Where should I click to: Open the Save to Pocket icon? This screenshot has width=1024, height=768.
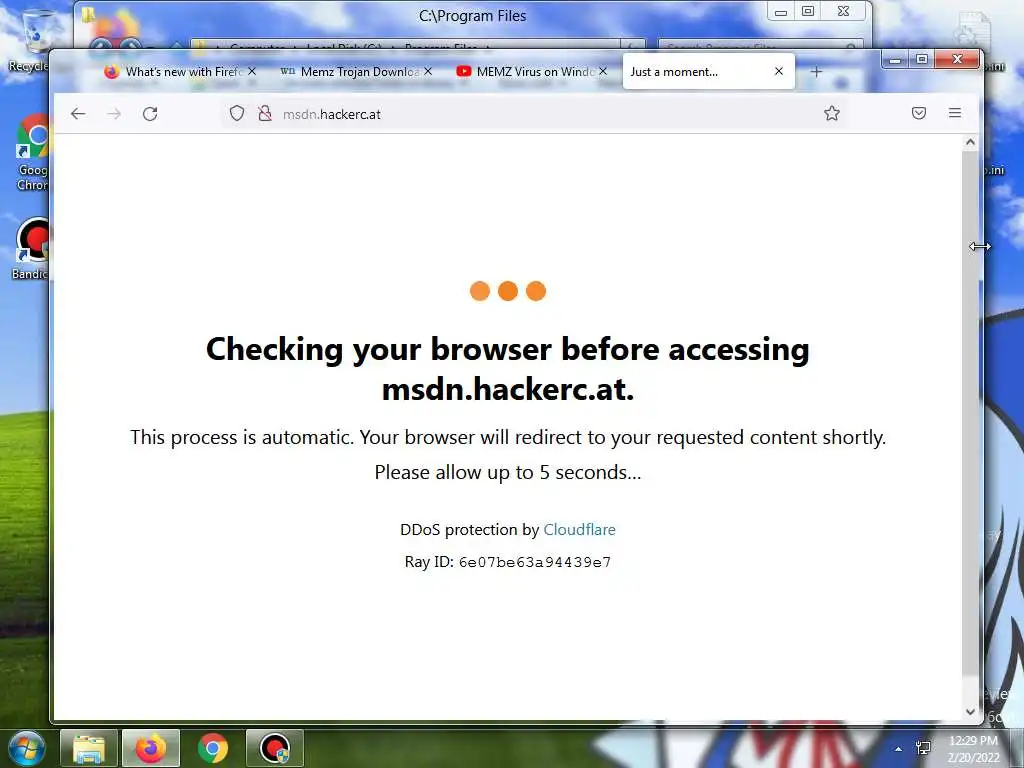919,114
